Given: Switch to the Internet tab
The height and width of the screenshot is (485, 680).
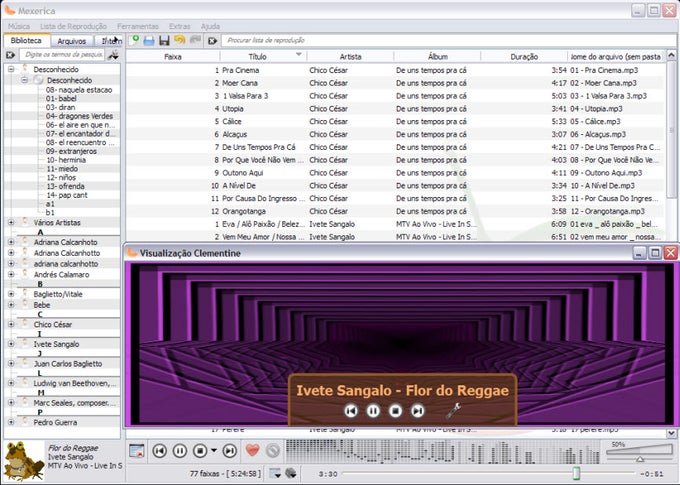Looking at the screenshot, I should [110, 41].
